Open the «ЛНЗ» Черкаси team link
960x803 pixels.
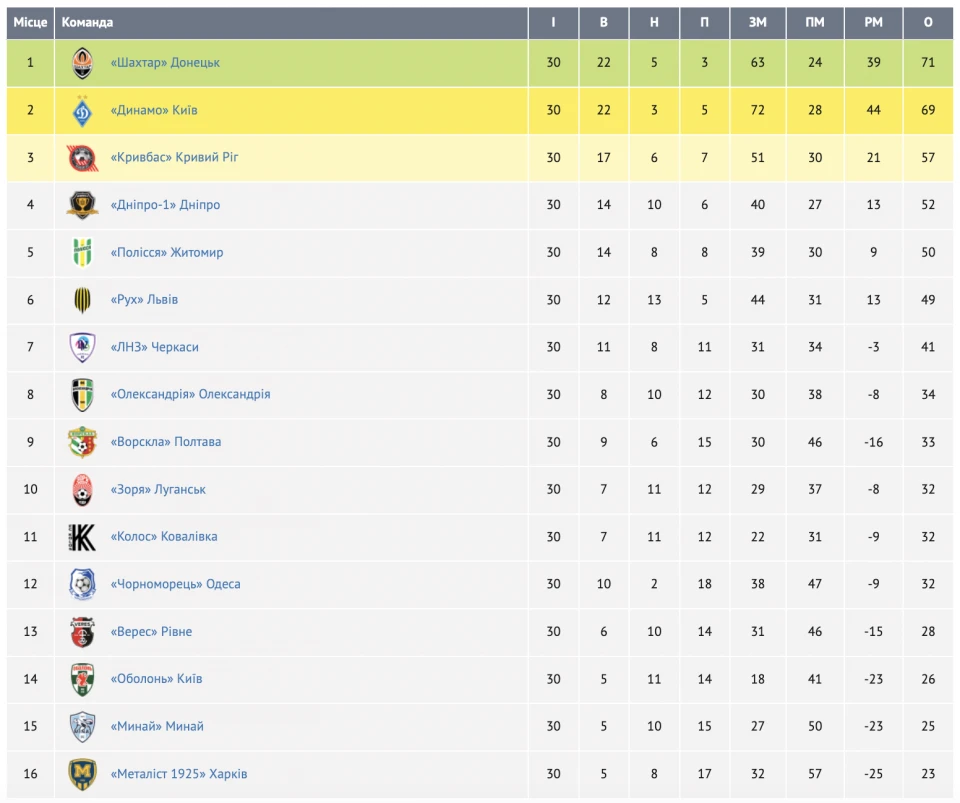pos(154,347)
